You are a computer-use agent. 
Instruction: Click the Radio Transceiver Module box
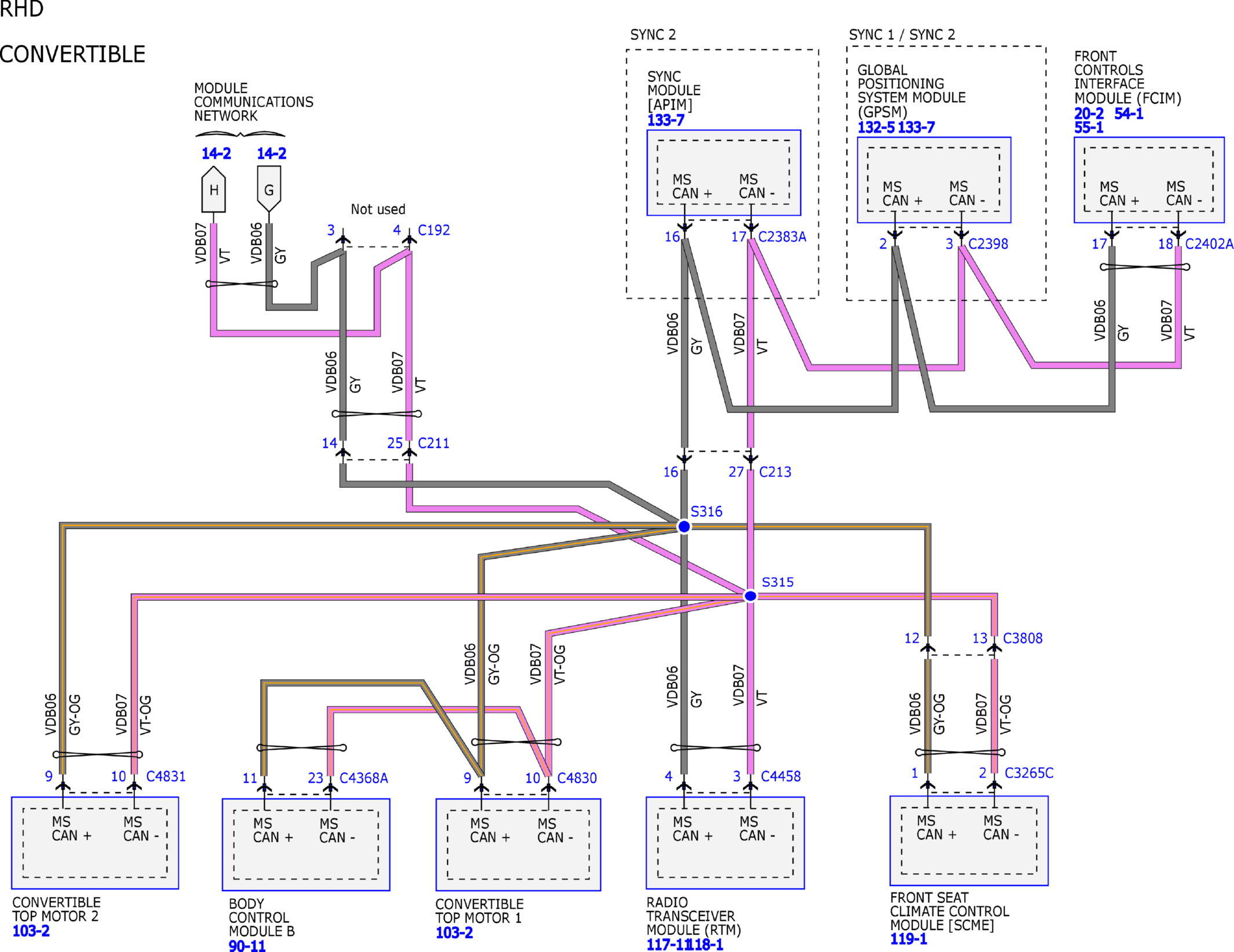[x=725, y=842]
